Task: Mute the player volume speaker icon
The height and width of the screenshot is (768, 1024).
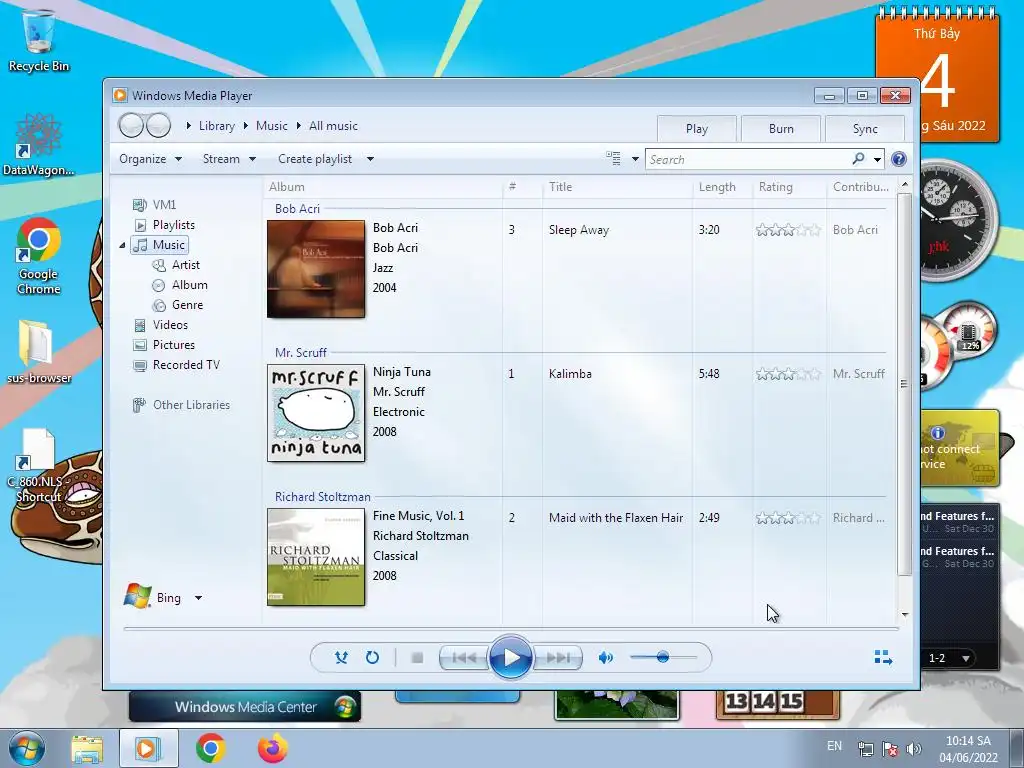Action: (605, 658)
